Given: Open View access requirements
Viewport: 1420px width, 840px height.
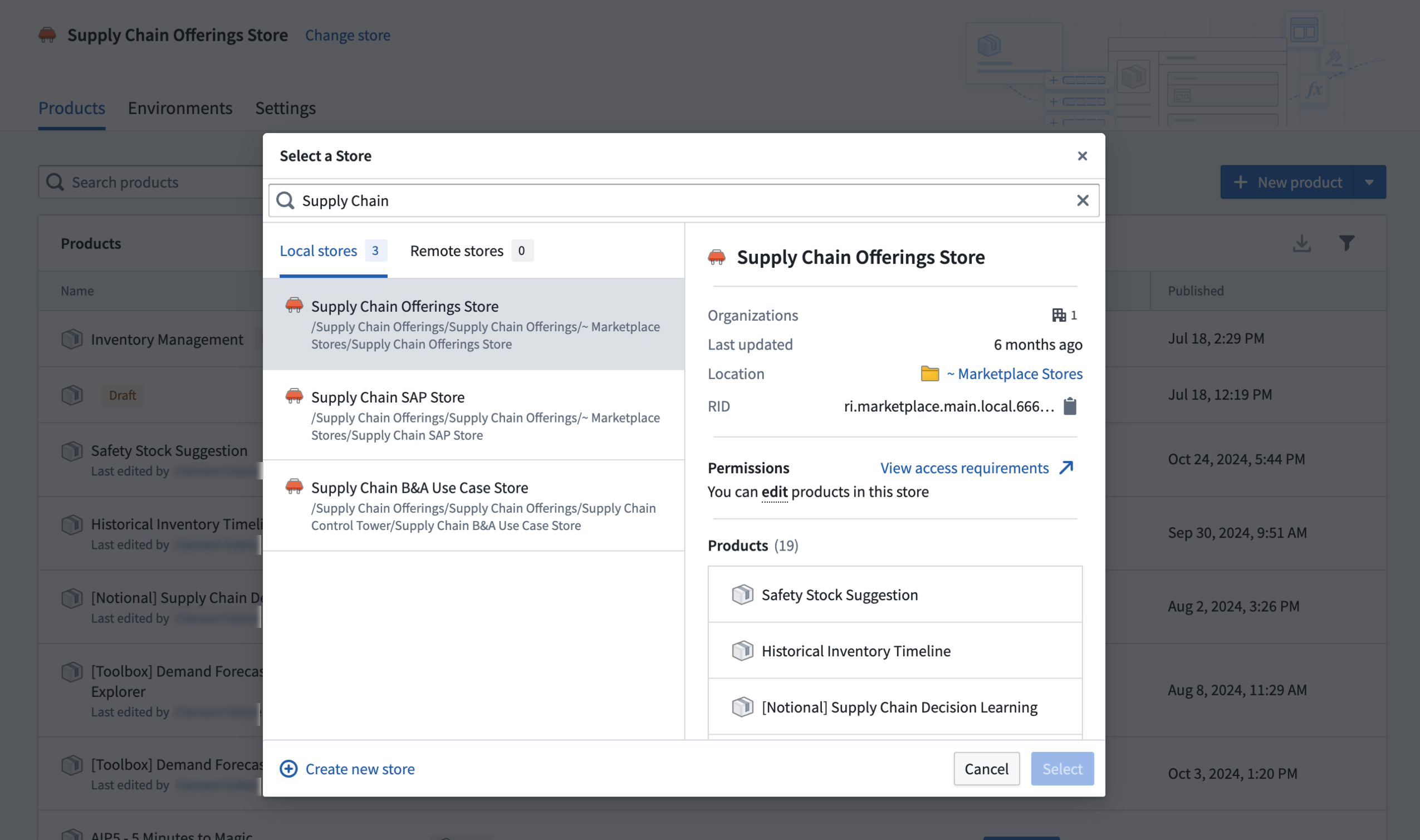Looking at the screenshot, I should [965, 468].
